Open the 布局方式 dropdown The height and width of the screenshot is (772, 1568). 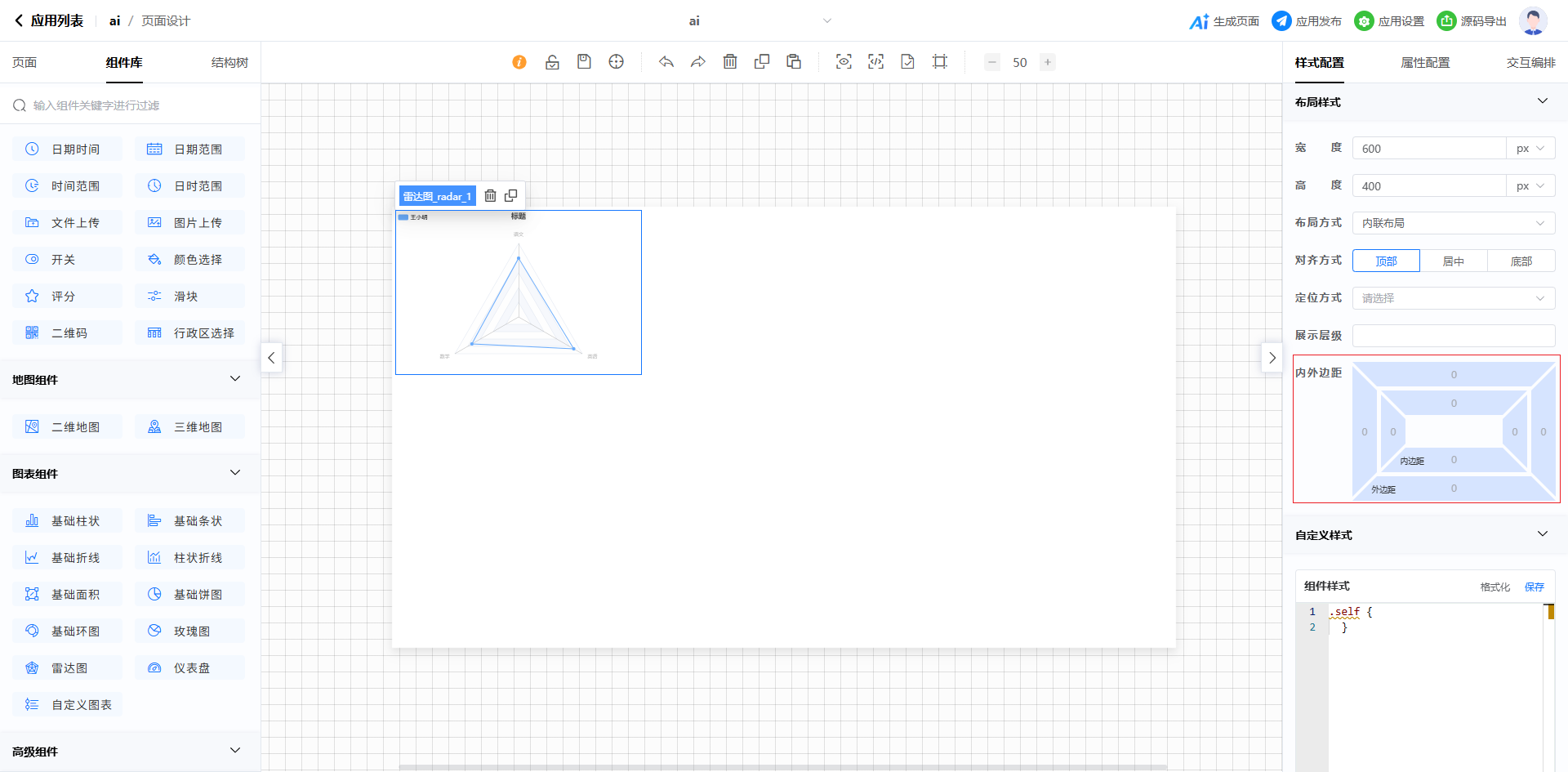coord(1454,223)
